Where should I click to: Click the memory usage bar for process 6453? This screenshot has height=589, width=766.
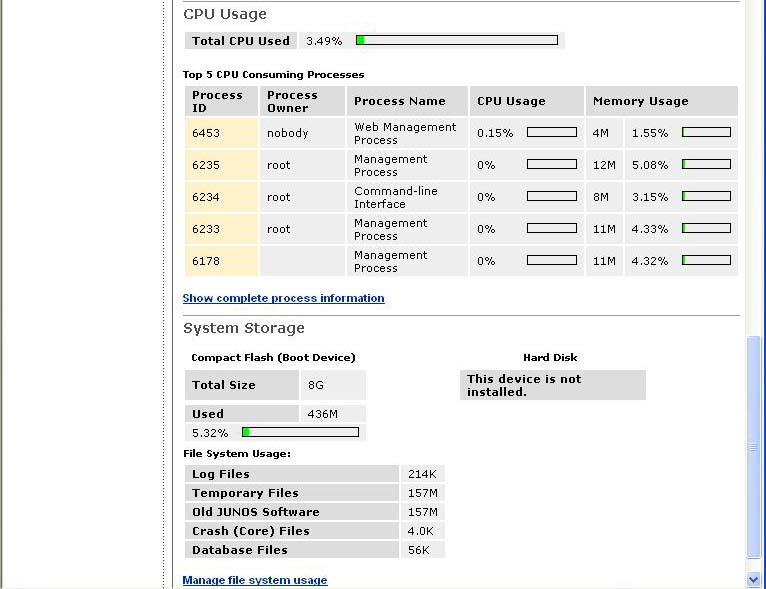(x=706, y=132)
